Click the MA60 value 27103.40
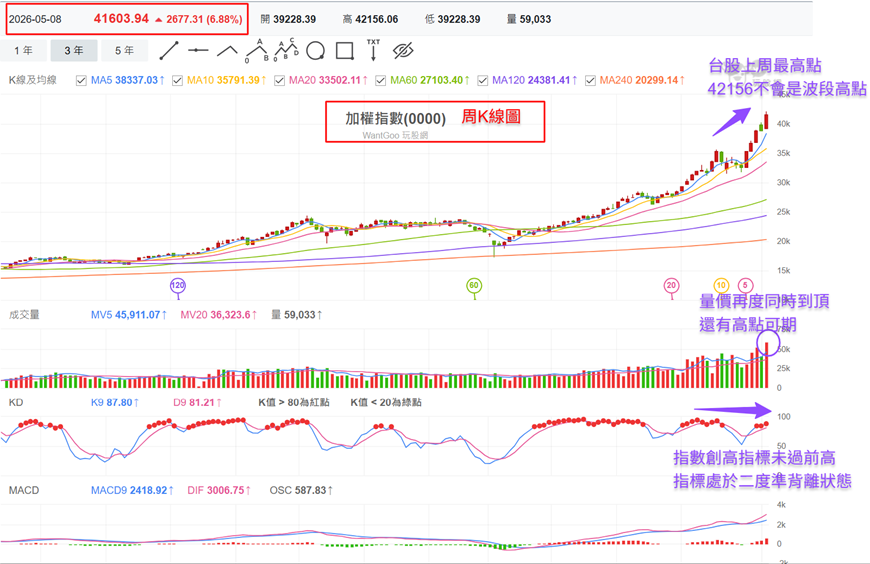Image resolution: width=870 pixels, height=564 pixels. point(441,80)
